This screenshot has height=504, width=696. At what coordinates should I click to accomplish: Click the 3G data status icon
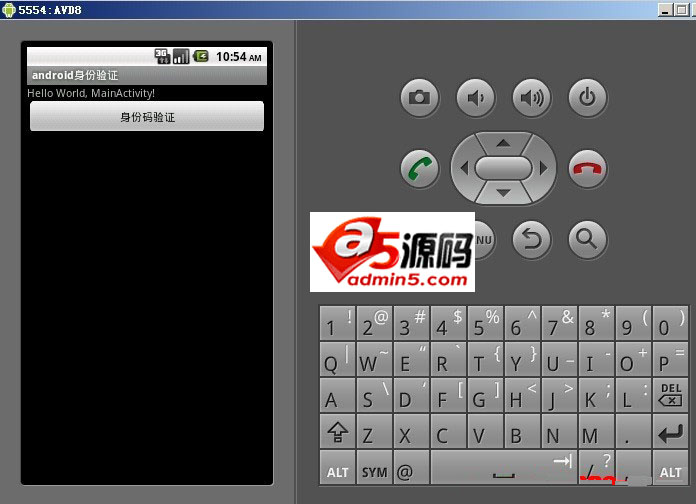pos(162,56)
